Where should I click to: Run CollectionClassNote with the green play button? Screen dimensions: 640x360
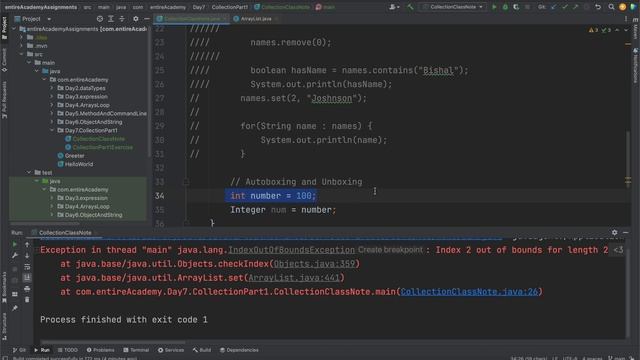(x=494, y=7)
